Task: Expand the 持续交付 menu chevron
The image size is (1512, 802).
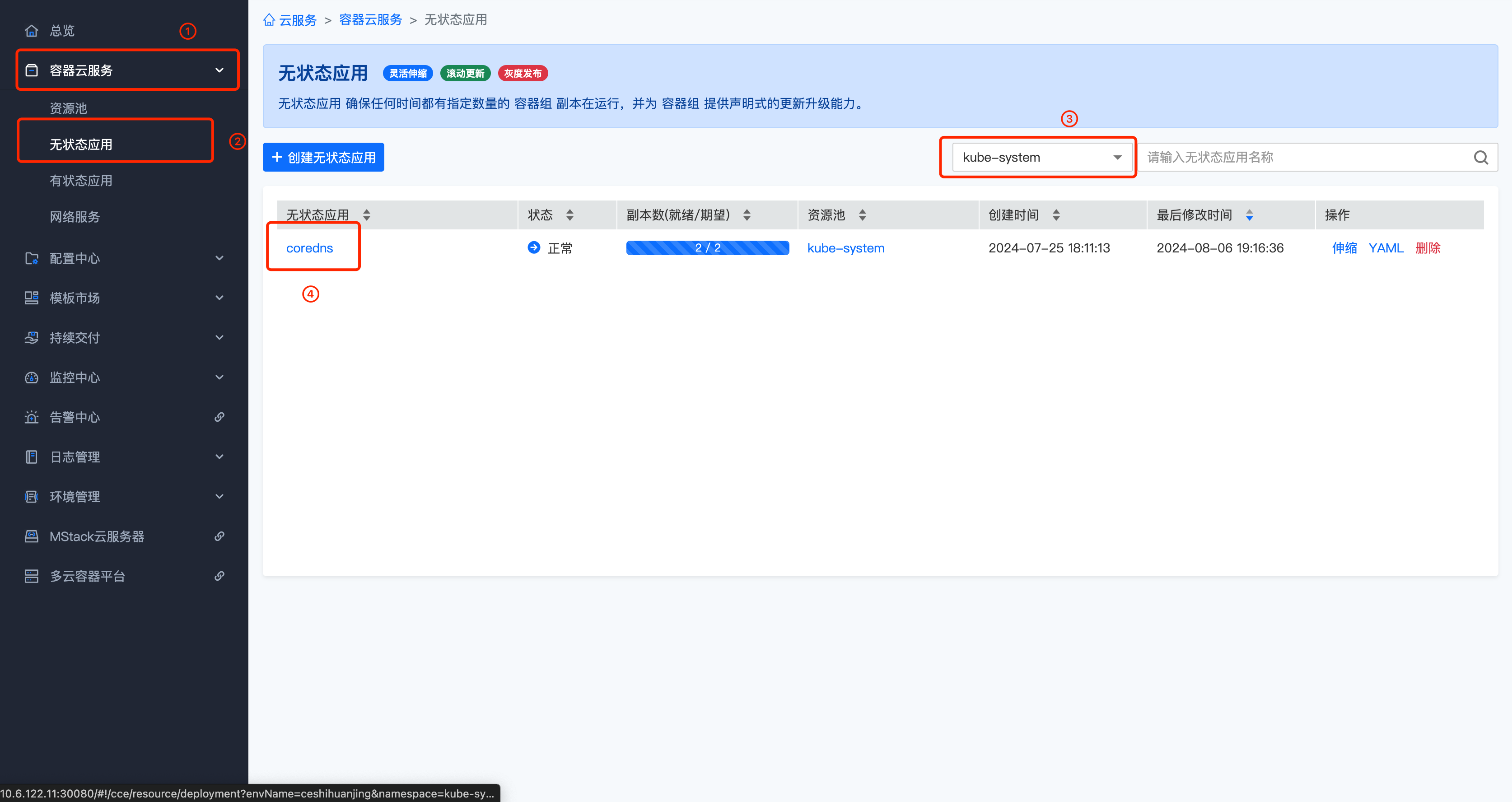Action: tap(219, 338)
